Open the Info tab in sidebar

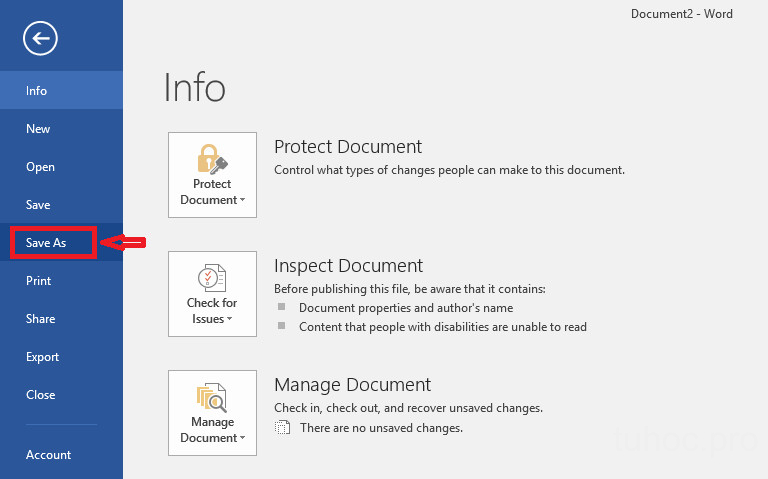(x=61, y=91)
